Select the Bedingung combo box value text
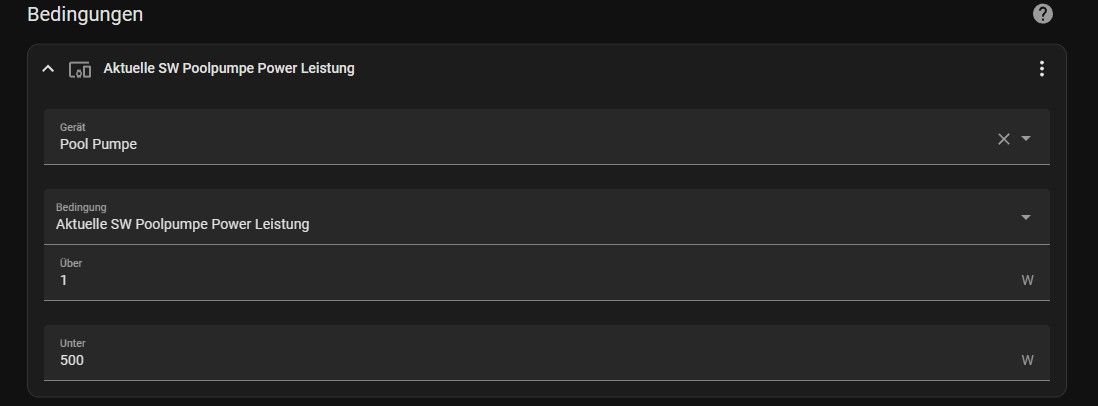 point(182,224)
